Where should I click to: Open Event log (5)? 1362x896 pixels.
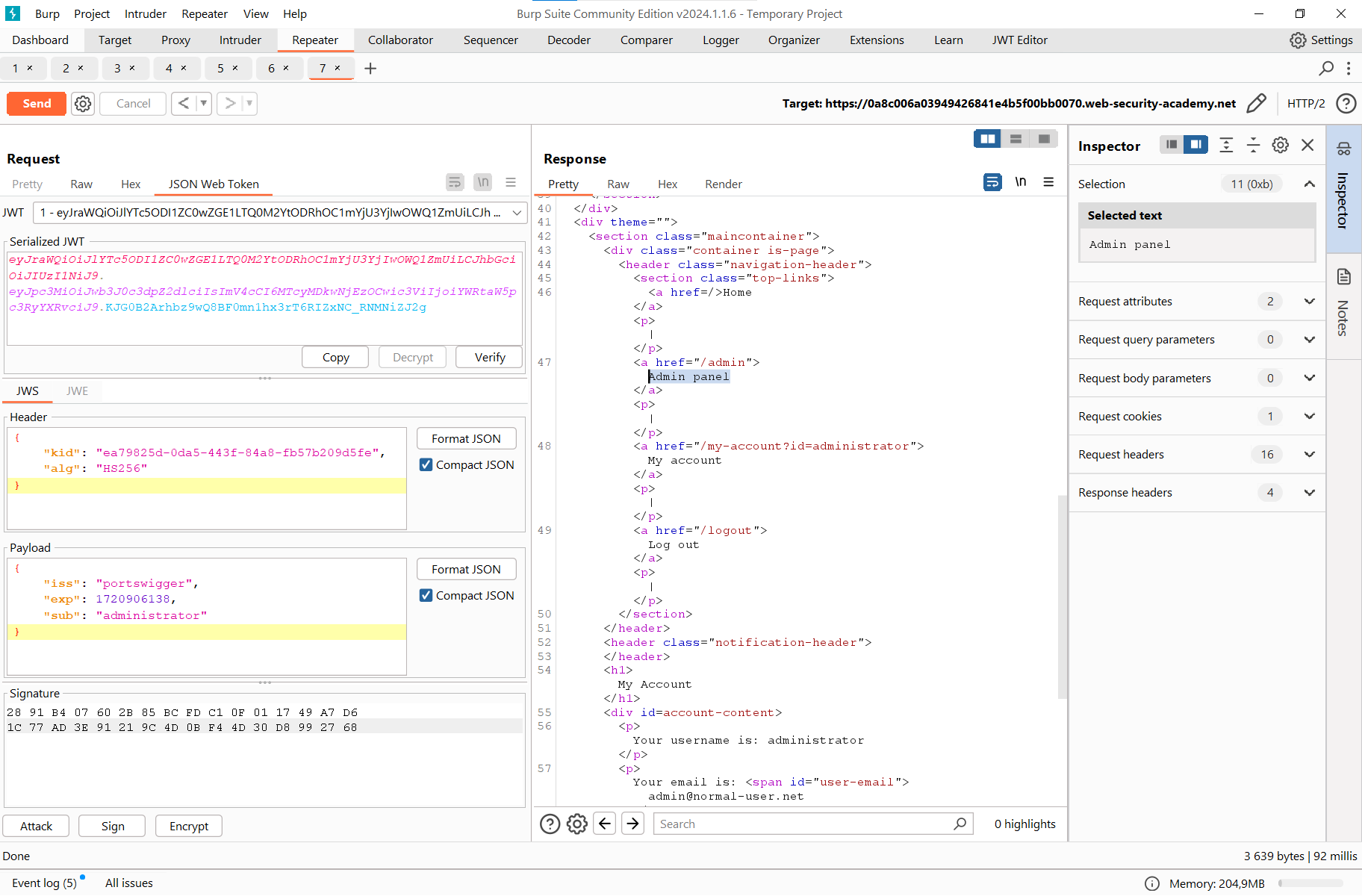[44, 883]
